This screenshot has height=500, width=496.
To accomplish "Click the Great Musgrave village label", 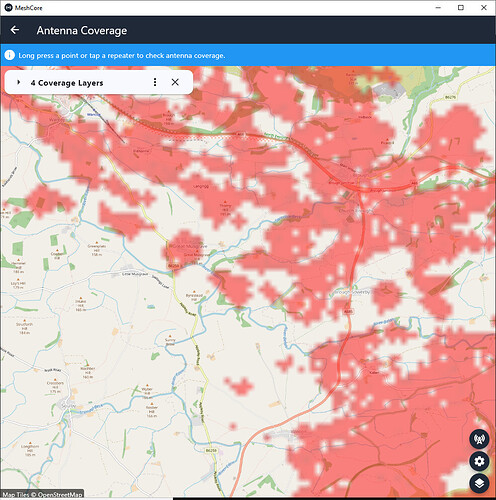I will [188, 246].
